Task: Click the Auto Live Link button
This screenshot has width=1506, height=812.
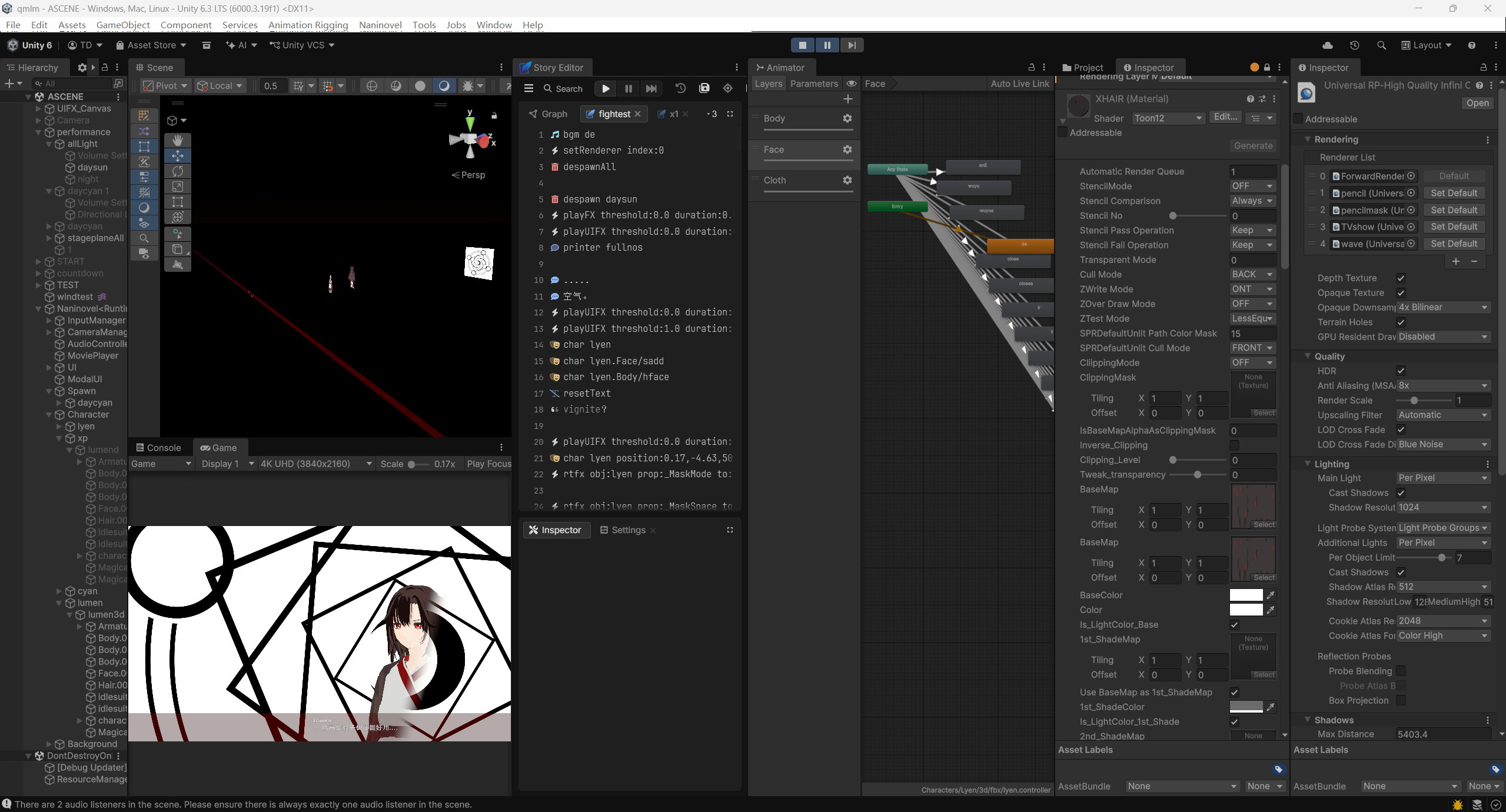Action: click(1019, 84)
